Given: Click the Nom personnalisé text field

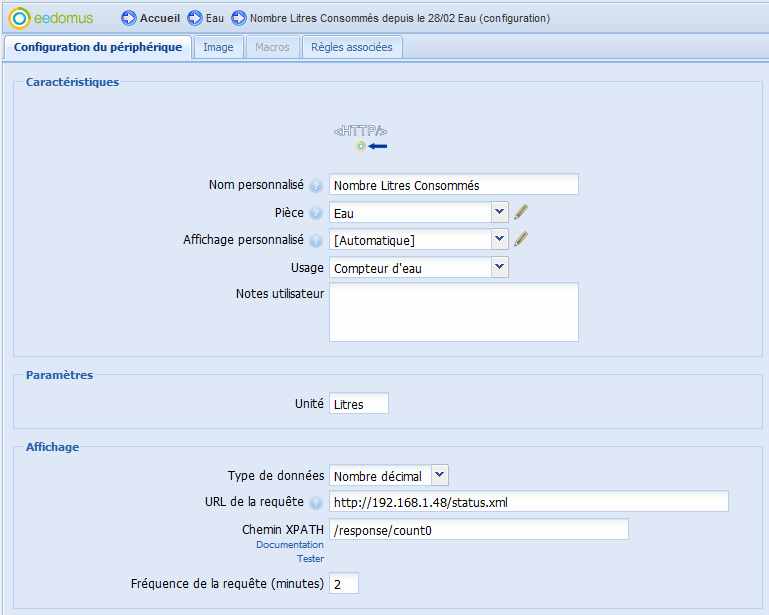Looking at the screenshot, I should pyautogui.click(x=453, y=185).
